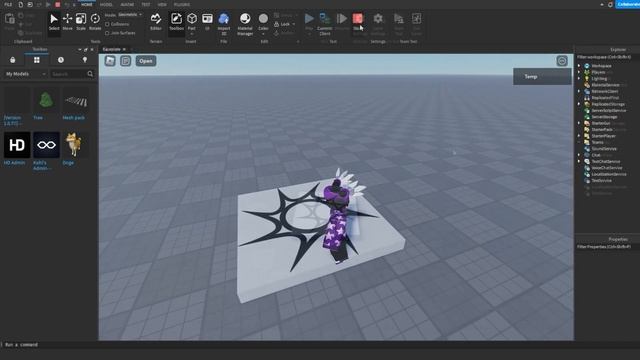Open the FILE menu
Viewport: 640px width, 360px height.
pos(8,4)
